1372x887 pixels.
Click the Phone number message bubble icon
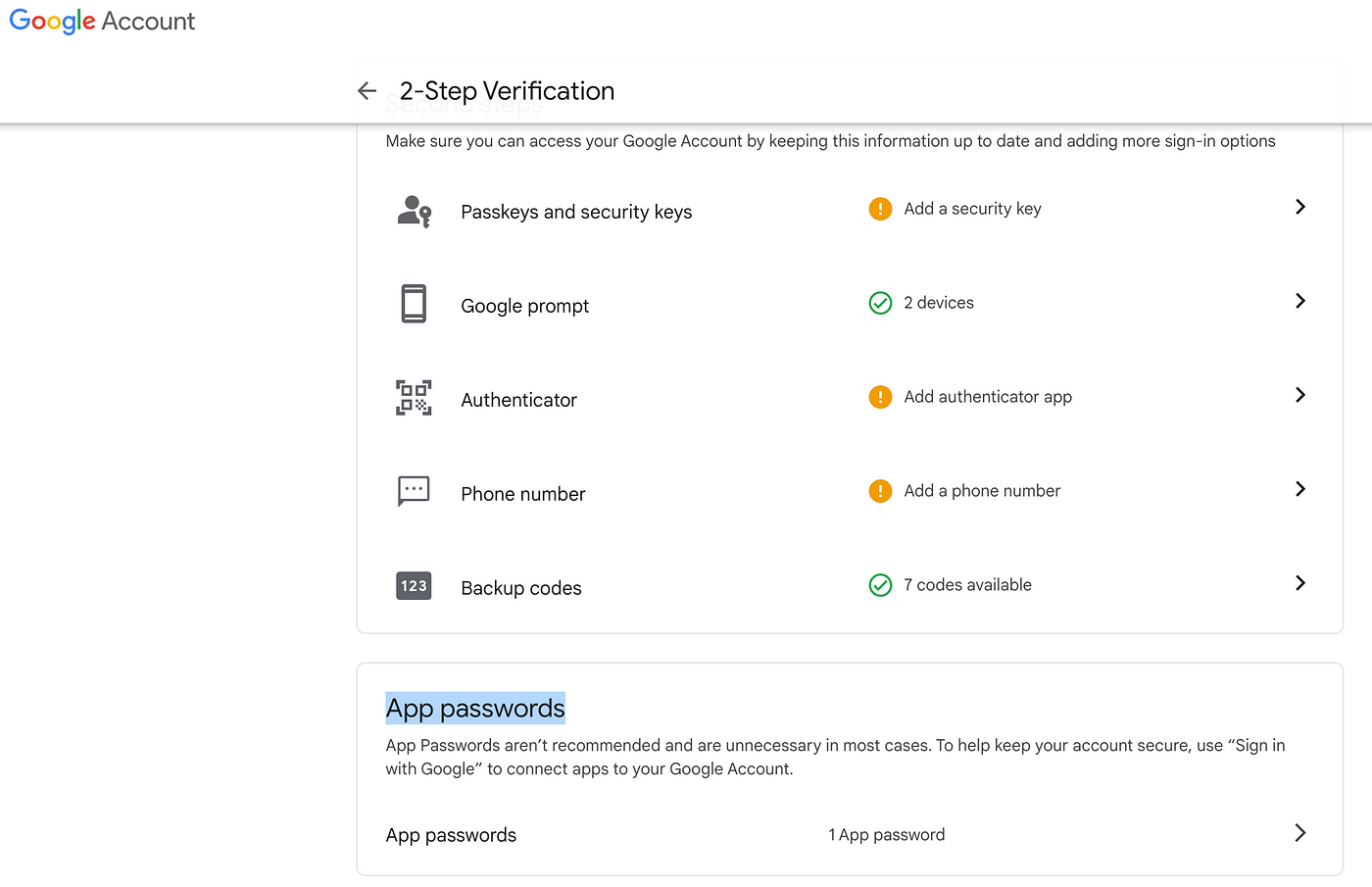pos(414,490)
